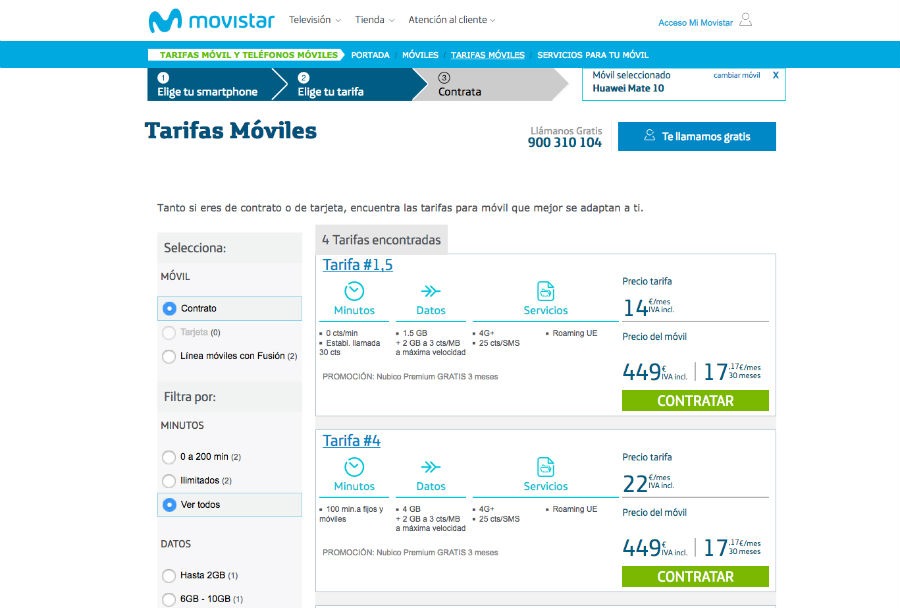Click the Minutos clock icon in Tarifa #4
This screenshot has height=608, width=900.
point(354,467)
